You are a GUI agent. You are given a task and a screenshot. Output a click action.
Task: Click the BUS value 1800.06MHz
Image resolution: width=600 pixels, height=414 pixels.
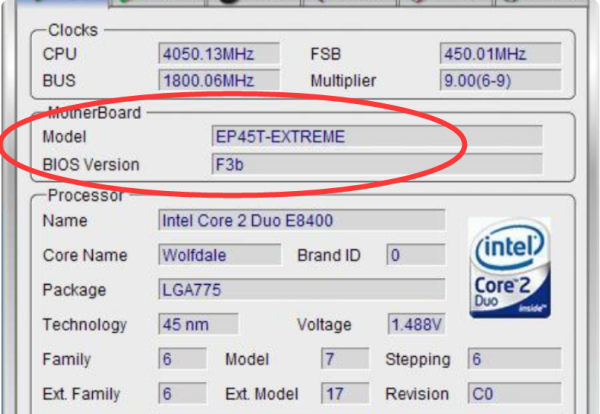(219, 80)
